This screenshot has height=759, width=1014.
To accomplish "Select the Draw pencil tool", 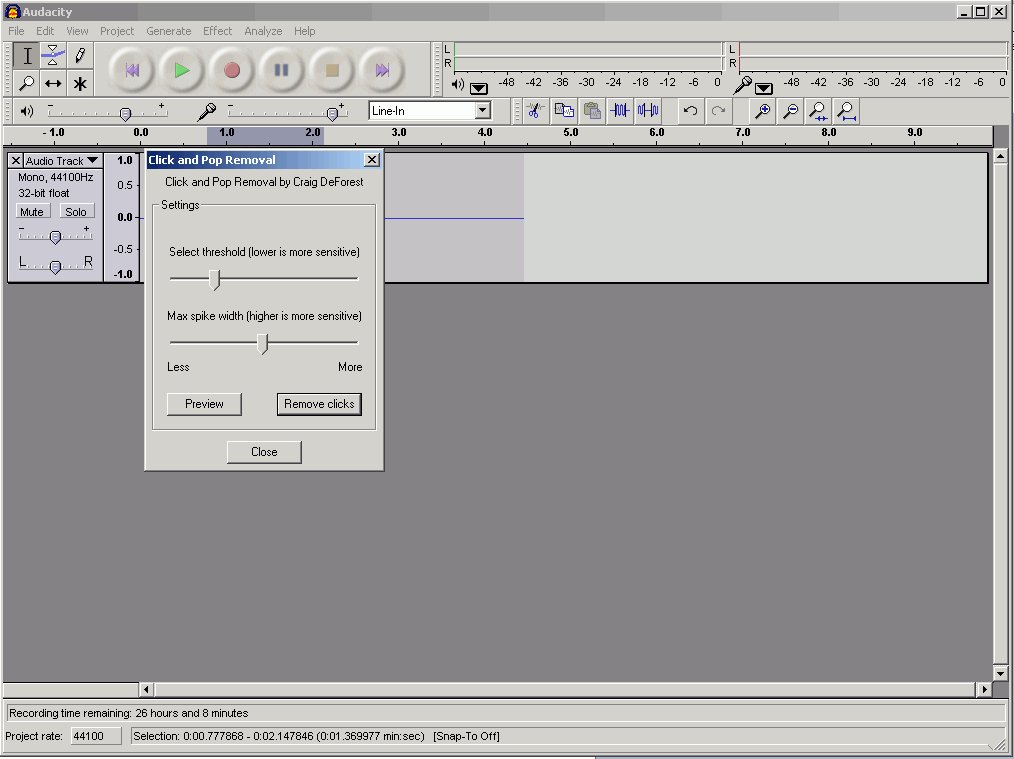I will [80, 56].
